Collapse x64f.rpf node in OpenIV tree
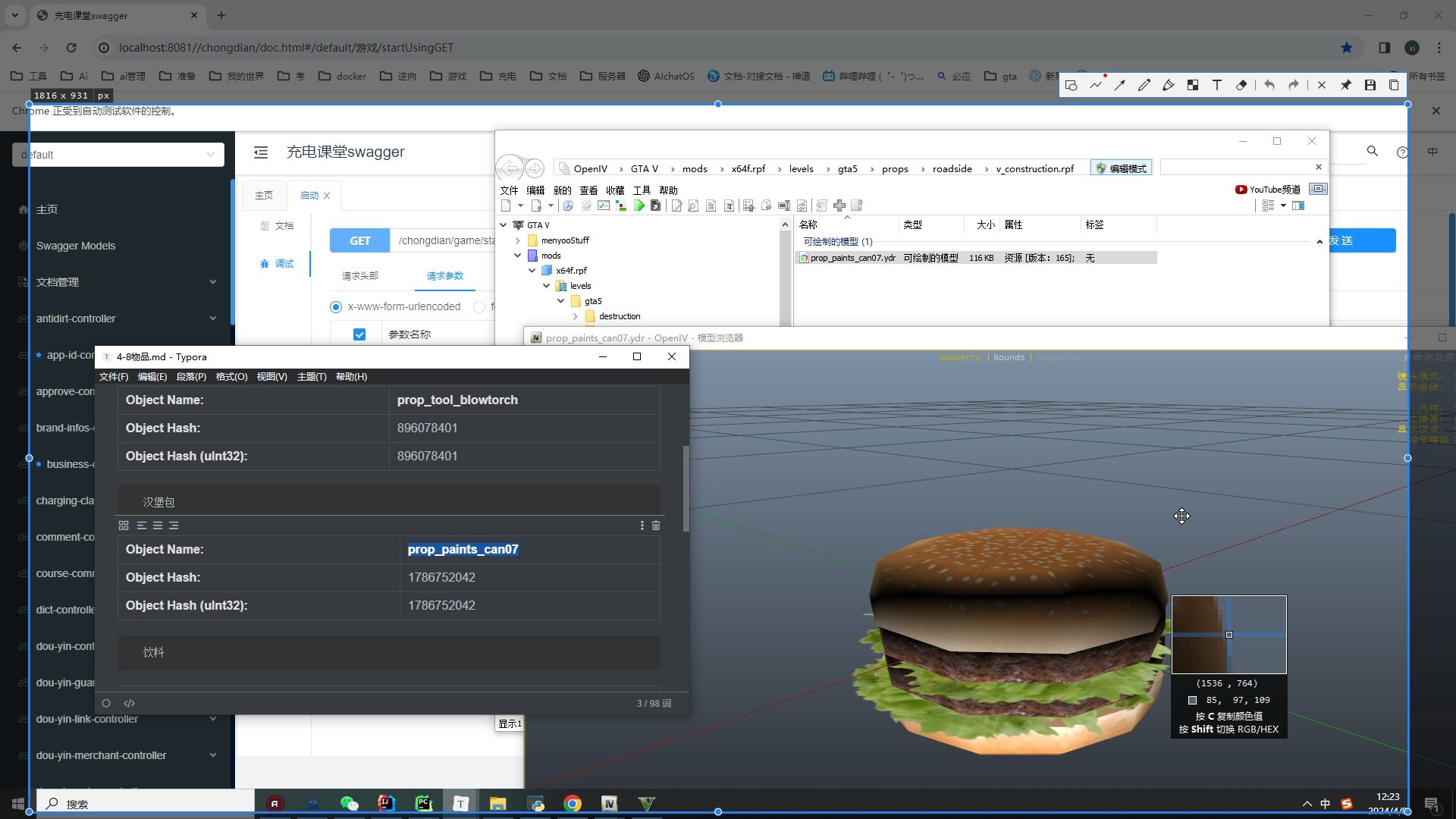Screen dimensions: 1456x819 [x=532, y=271]
